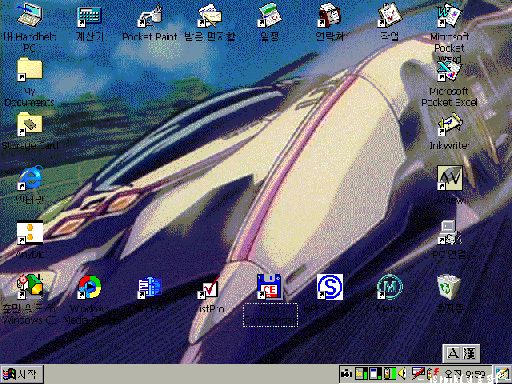Click the 오전 9:52 taskbar clock
Viewport: 512px width, 384px height.
click(465, 375)
